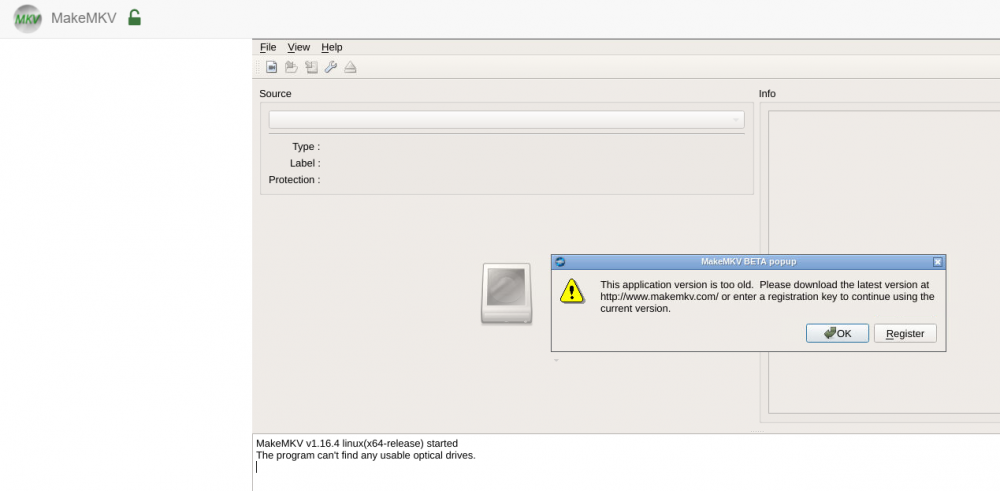Viewport: 1000px width, 491px height.
Task: Click the 'Type :' field label
Action: pyautogui.click(x=306, y=147)
